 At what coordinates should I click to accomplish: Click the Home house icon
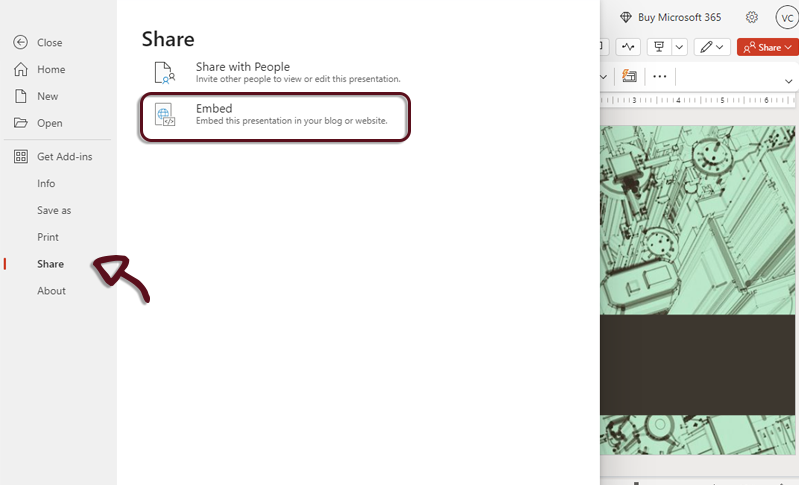(20, 69)
